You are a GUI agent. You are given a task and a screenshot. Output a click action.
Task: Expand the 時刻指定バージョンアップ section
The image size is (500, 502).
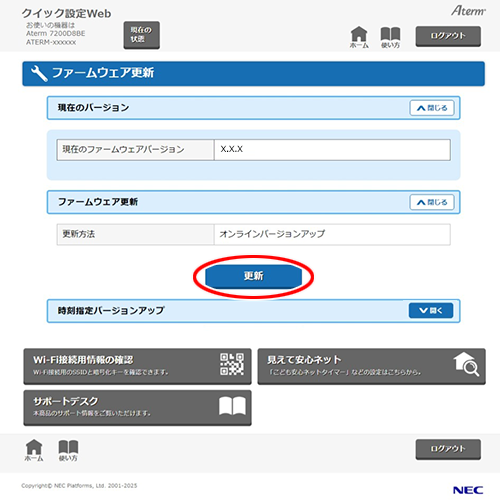[431, 311]
